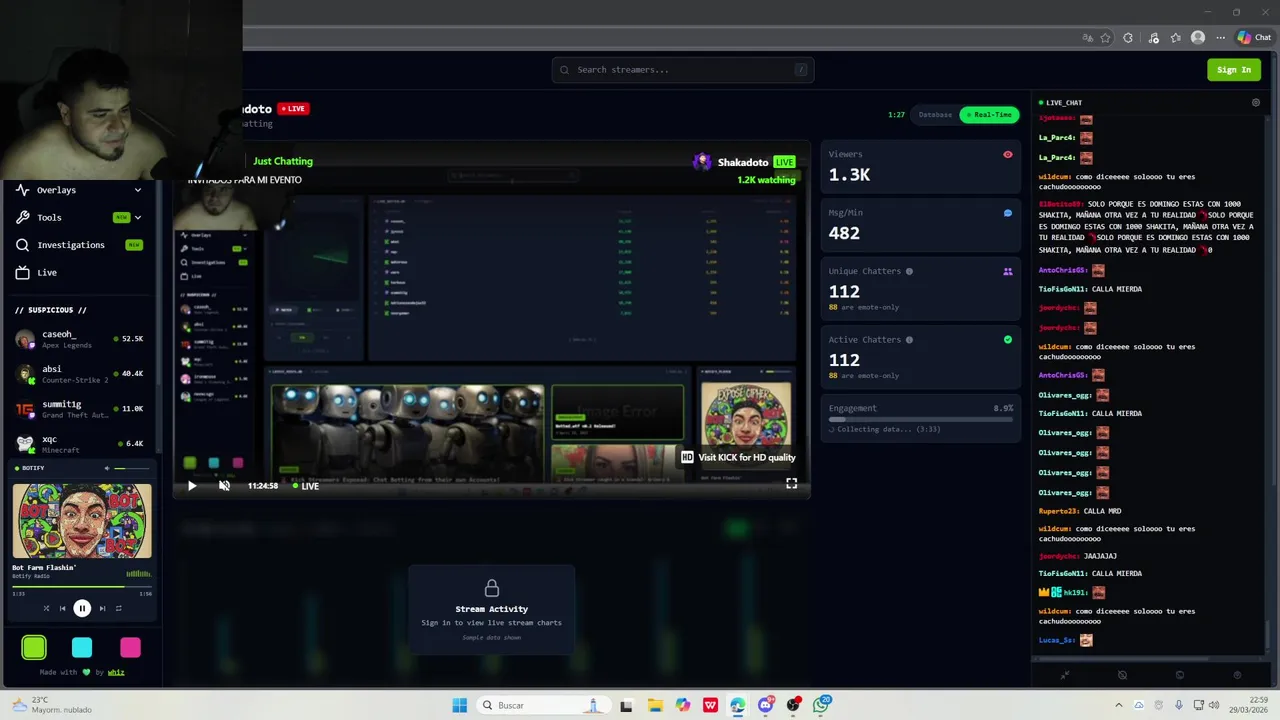1280x720 pixels.
Task: Select suspicious streamer xqc
Action: 80,444
